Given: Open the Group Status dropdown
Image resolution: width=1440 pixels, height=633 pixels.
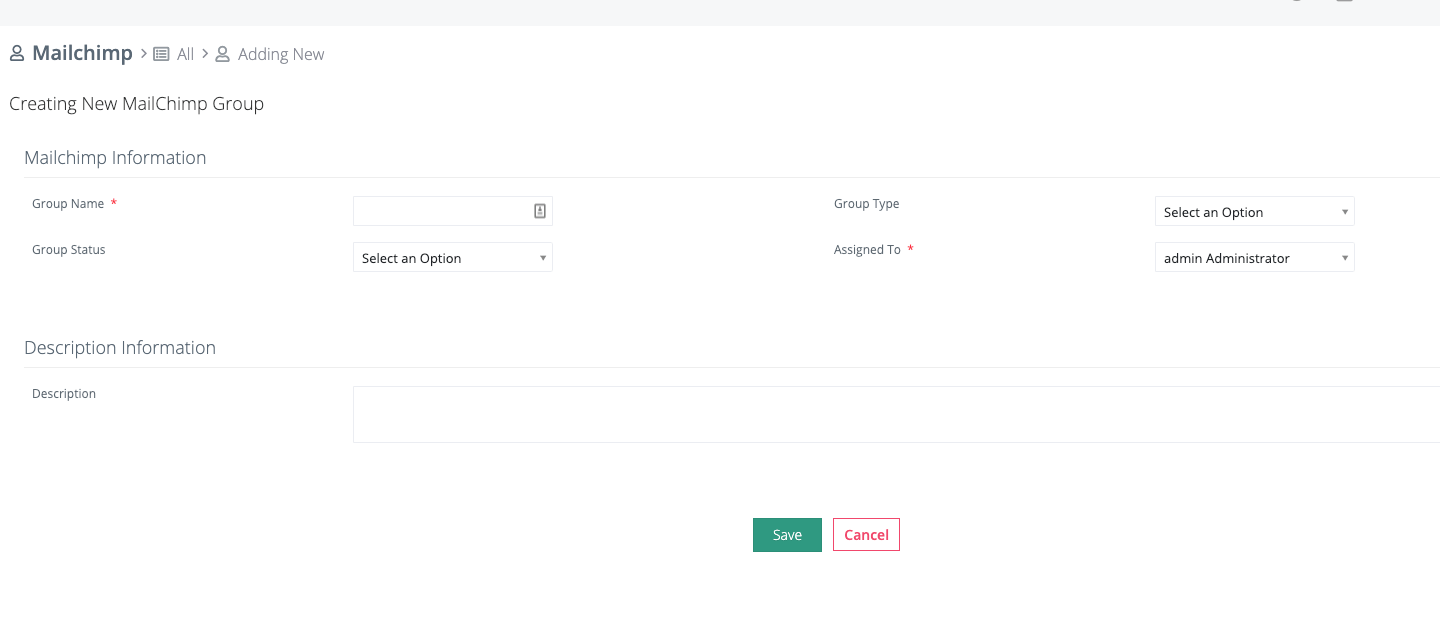Looking at the screenshot, I should [452, 257].
